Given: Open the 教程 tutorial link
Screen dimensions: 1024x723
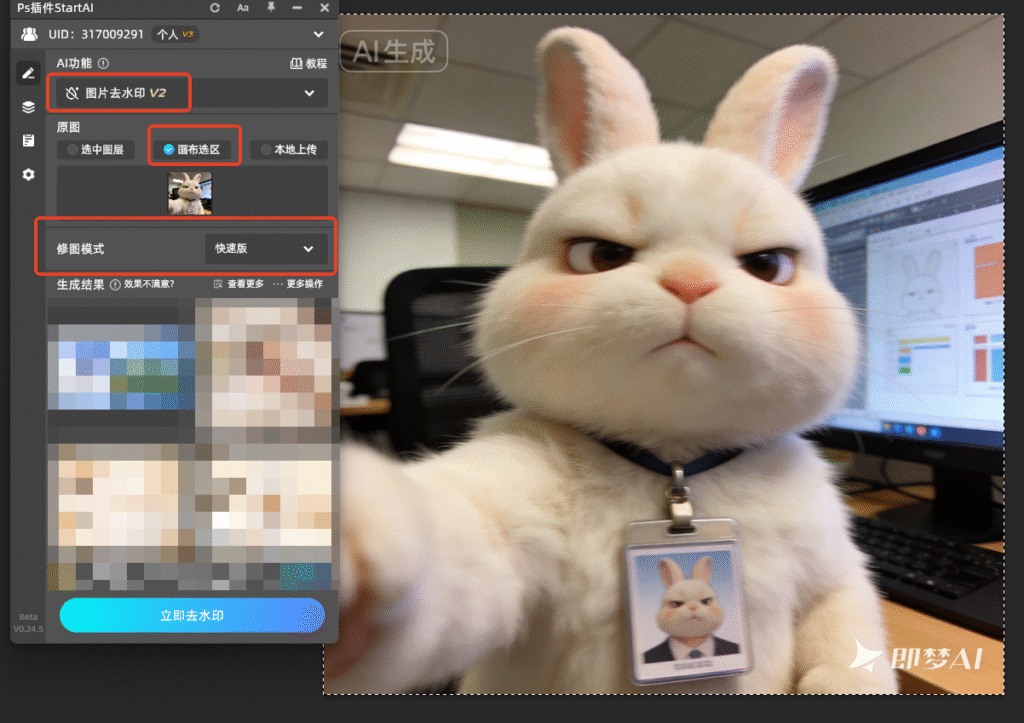Looking at the screenshot, I should pos(308,63).
